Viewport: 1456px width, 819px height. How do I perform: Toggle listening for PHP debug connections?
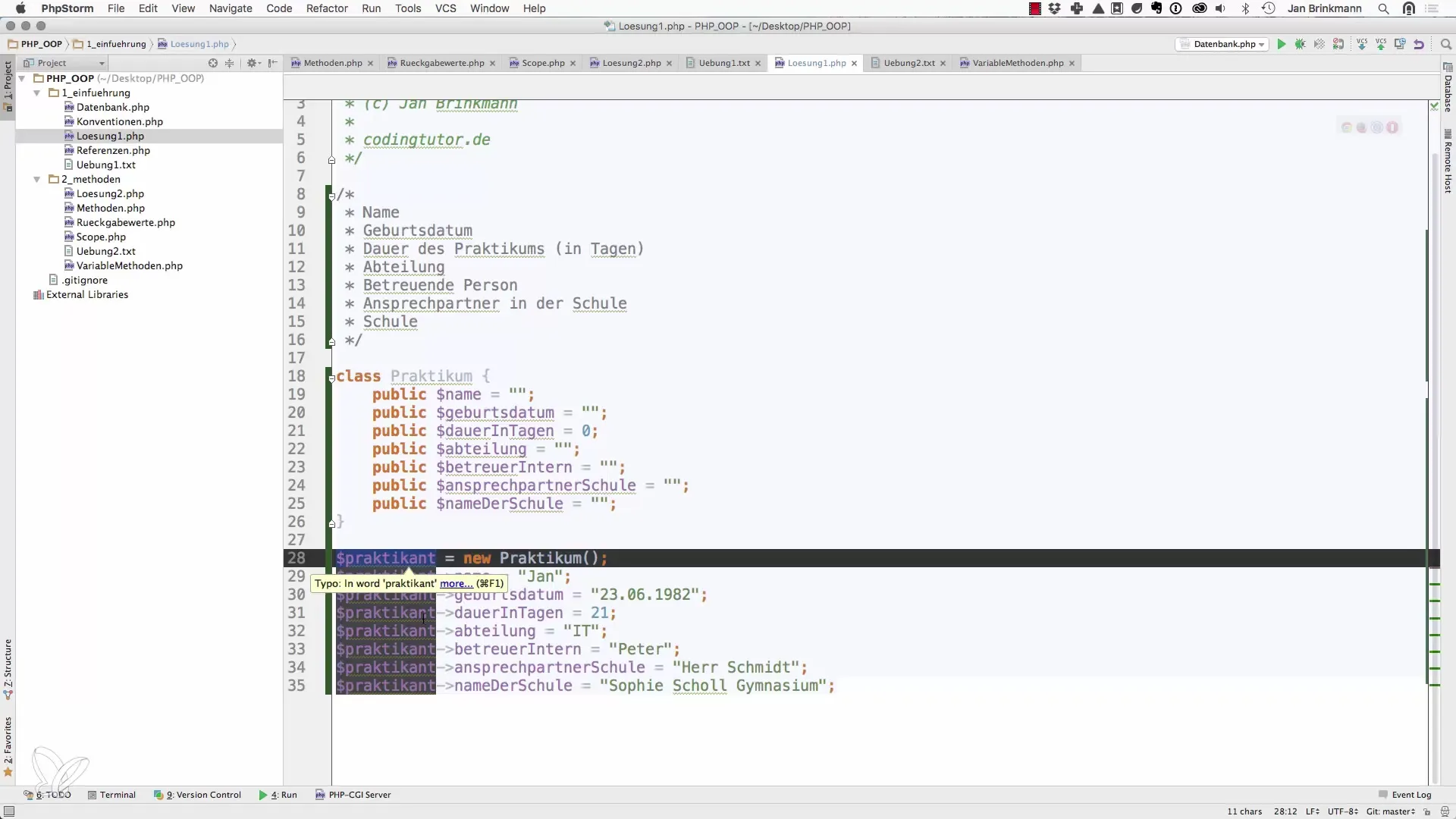pos(1338,45)
